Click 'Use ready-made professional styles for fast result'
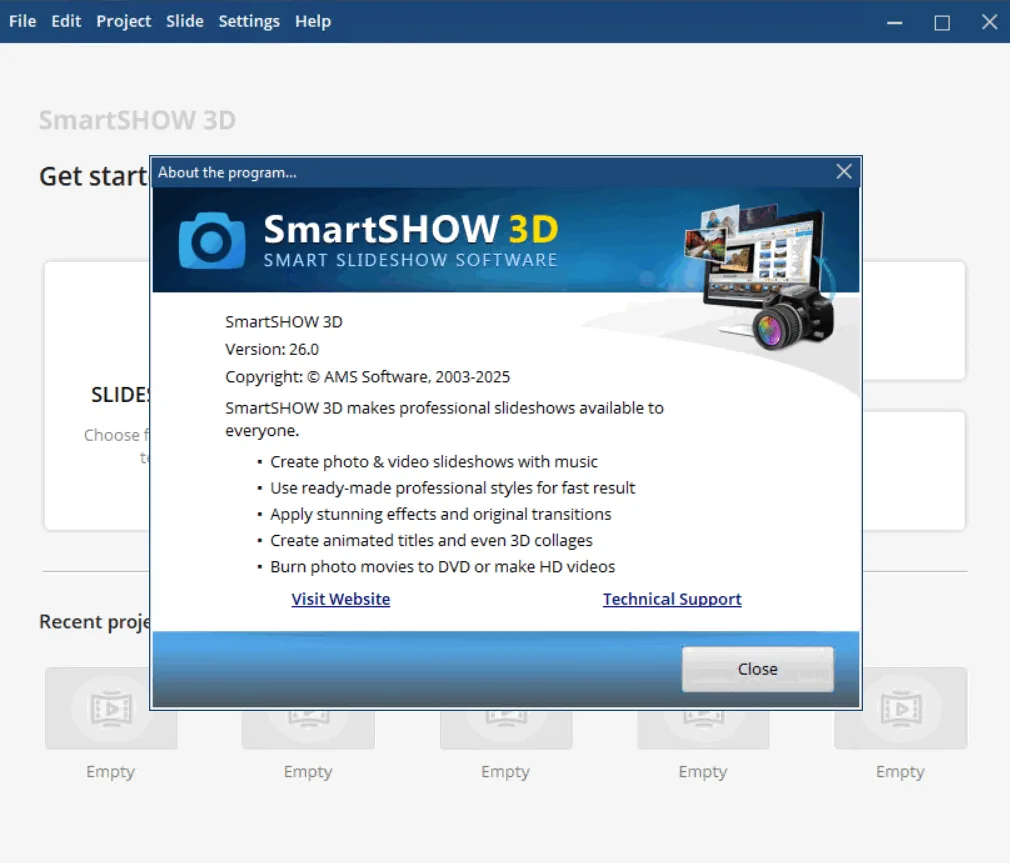Screen dimensions: 1010x863 coord(452,488)
